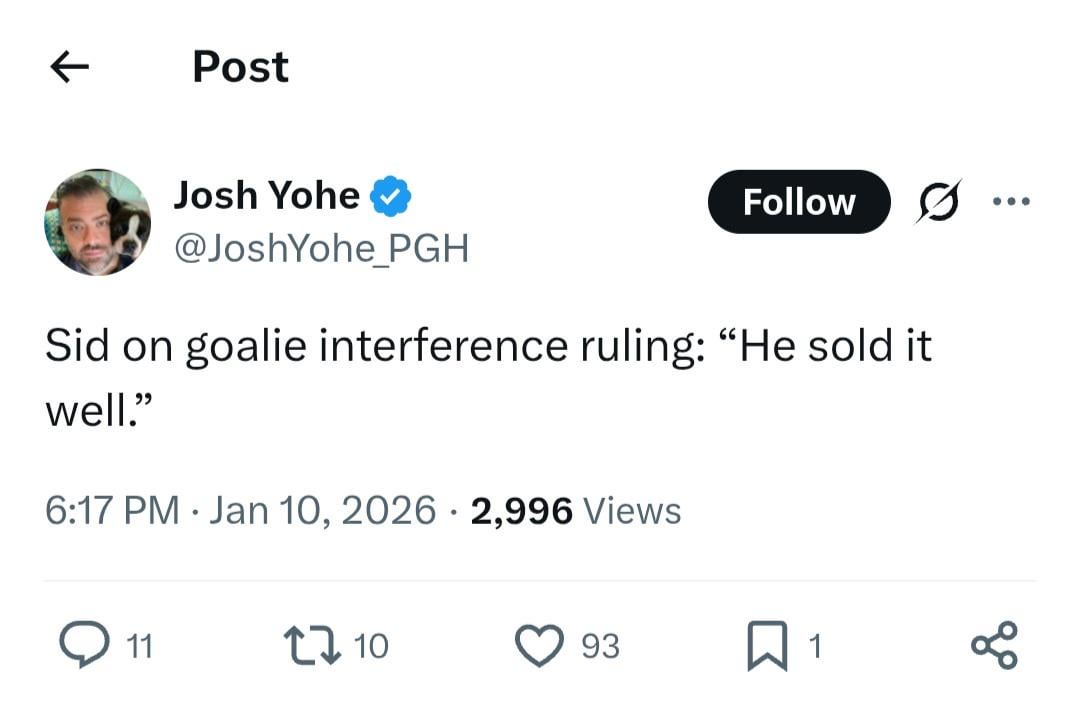Click the Grok icon next to Follow

coord(938,200)
